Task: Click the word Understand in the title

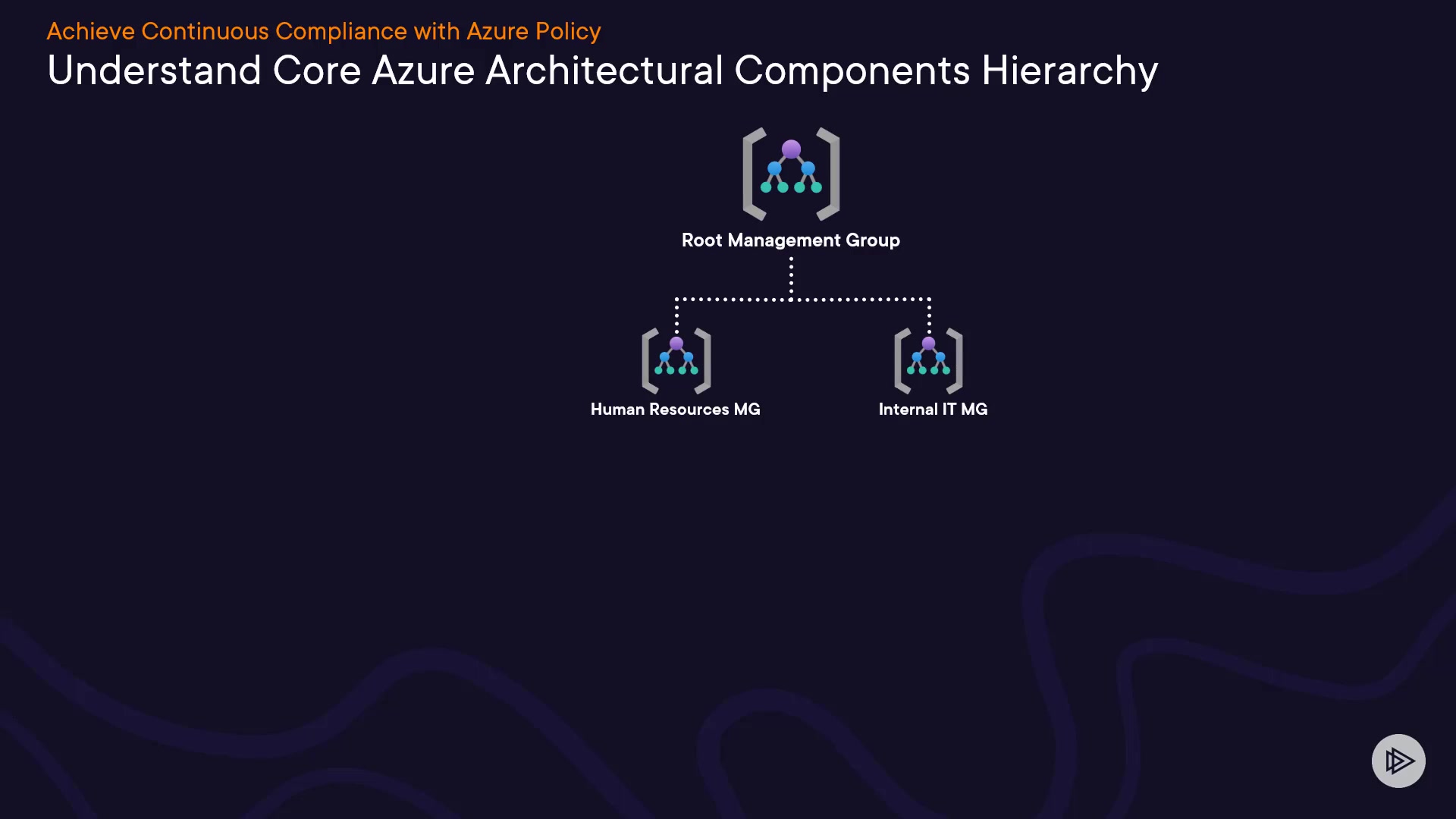Action: pyautogui.click(x=154, y=71)
